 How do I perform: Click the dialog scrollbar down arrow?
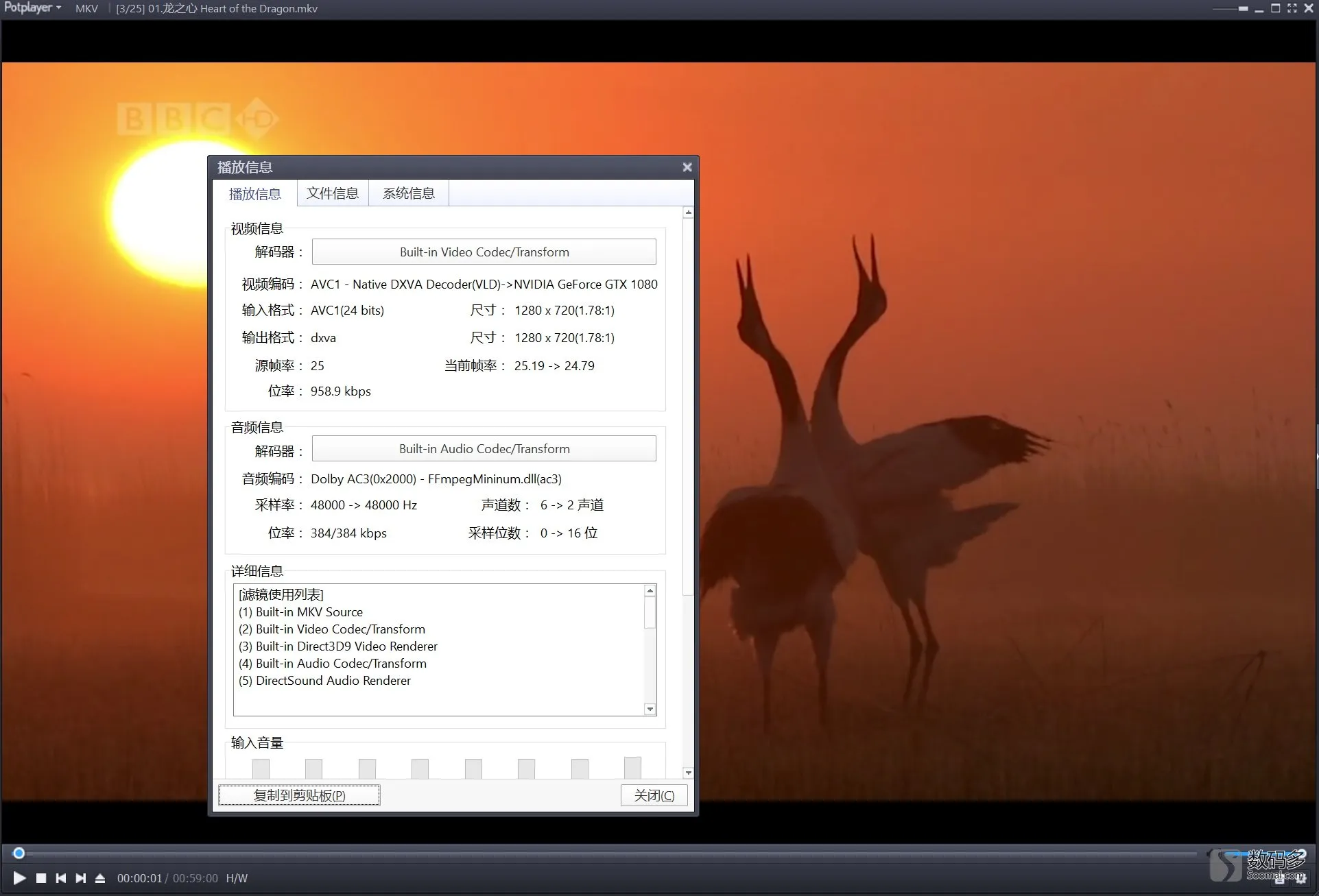point(689,773)
